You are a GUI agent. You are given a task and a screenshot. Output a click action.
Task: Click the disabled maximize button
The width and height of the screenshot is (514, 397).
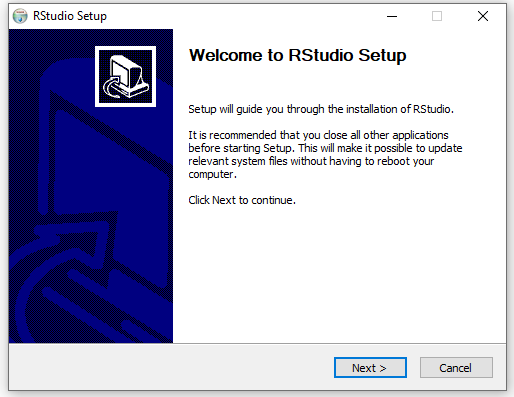tap(437, 16)
